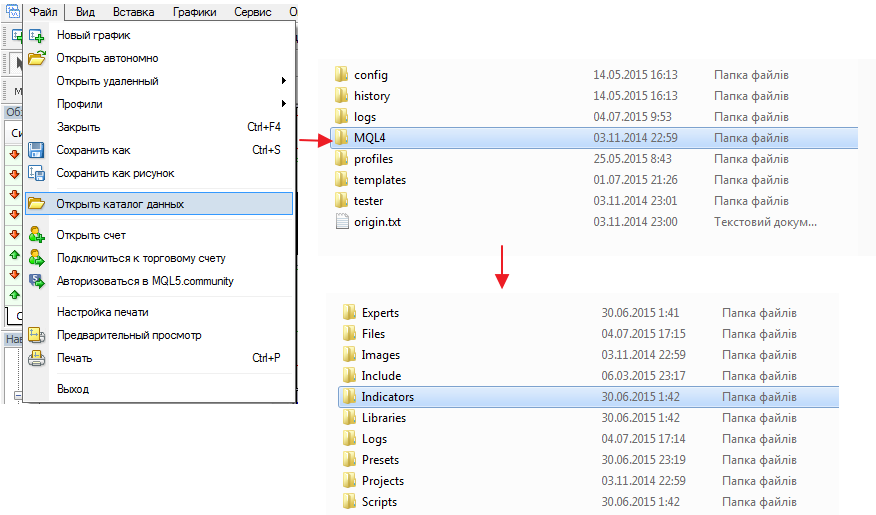
Task: Click the Login to Trade Account icon
Action: tap(37, 258)
